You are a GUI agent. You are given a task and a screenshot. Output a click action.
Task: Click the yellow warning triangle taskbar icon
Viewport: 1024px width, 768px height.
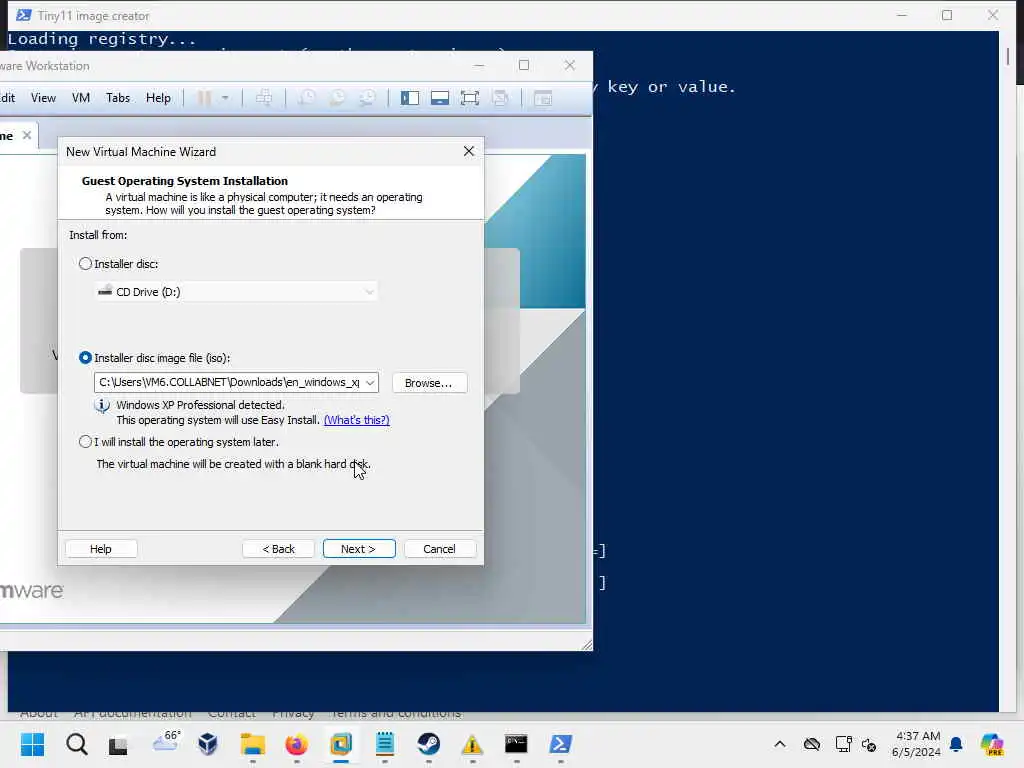472,744
